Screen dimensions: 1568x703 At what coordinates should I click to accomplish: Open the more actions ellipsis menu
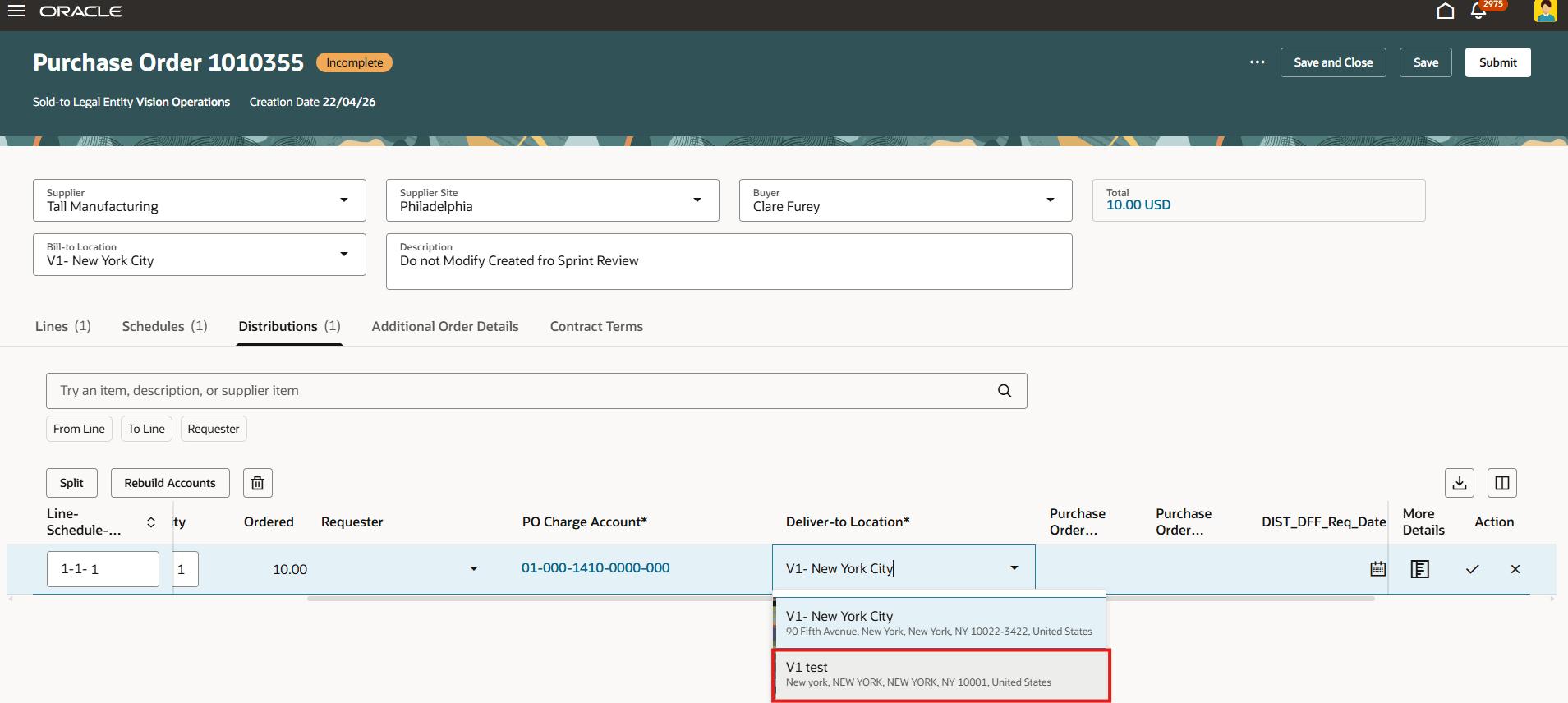[x=1257, y=62]
